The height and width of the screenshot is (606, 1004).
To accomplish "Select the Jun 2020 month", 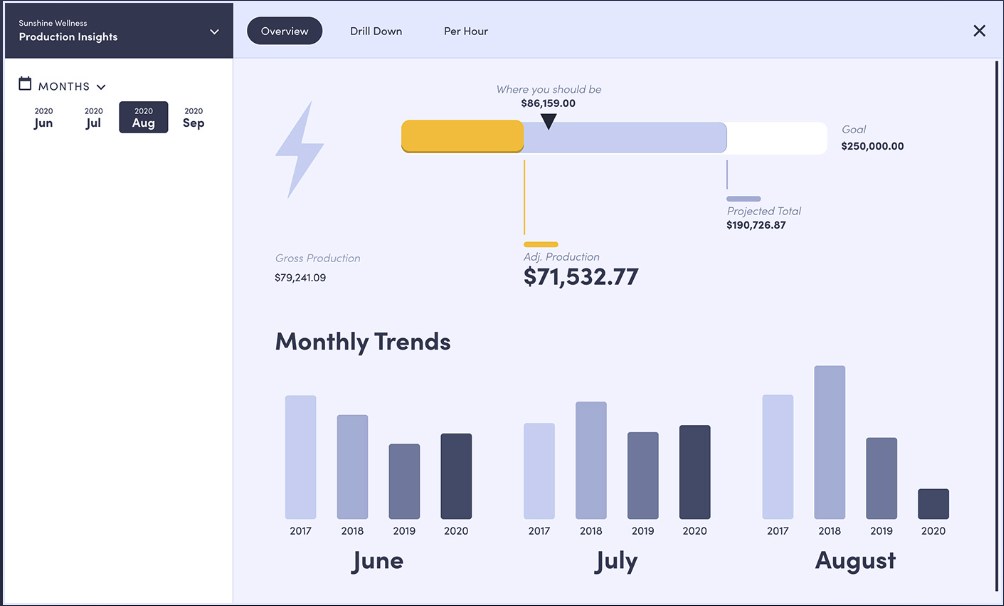I will pyautogui.click(x=43, y=118).
